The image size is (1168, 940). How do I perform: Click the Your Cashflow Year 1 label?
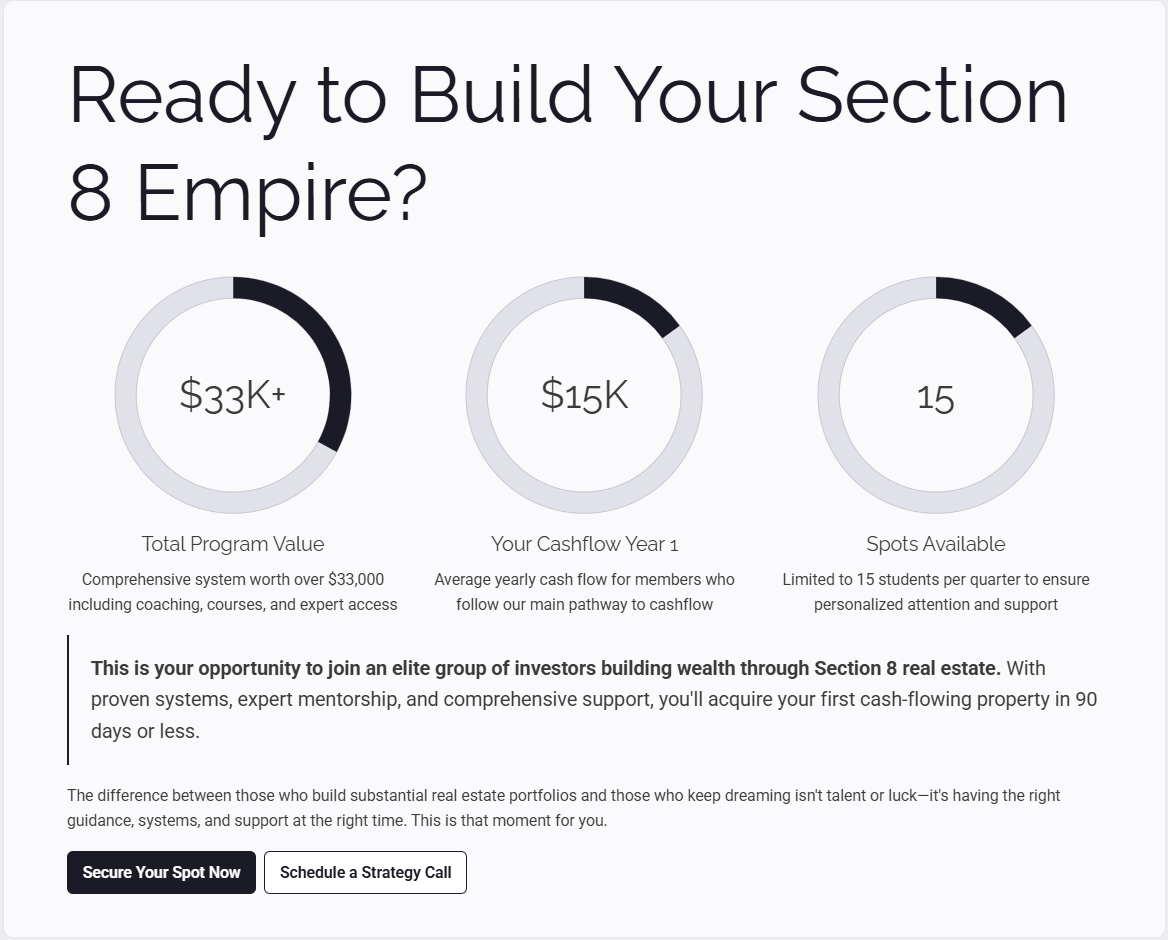point(584,544)
